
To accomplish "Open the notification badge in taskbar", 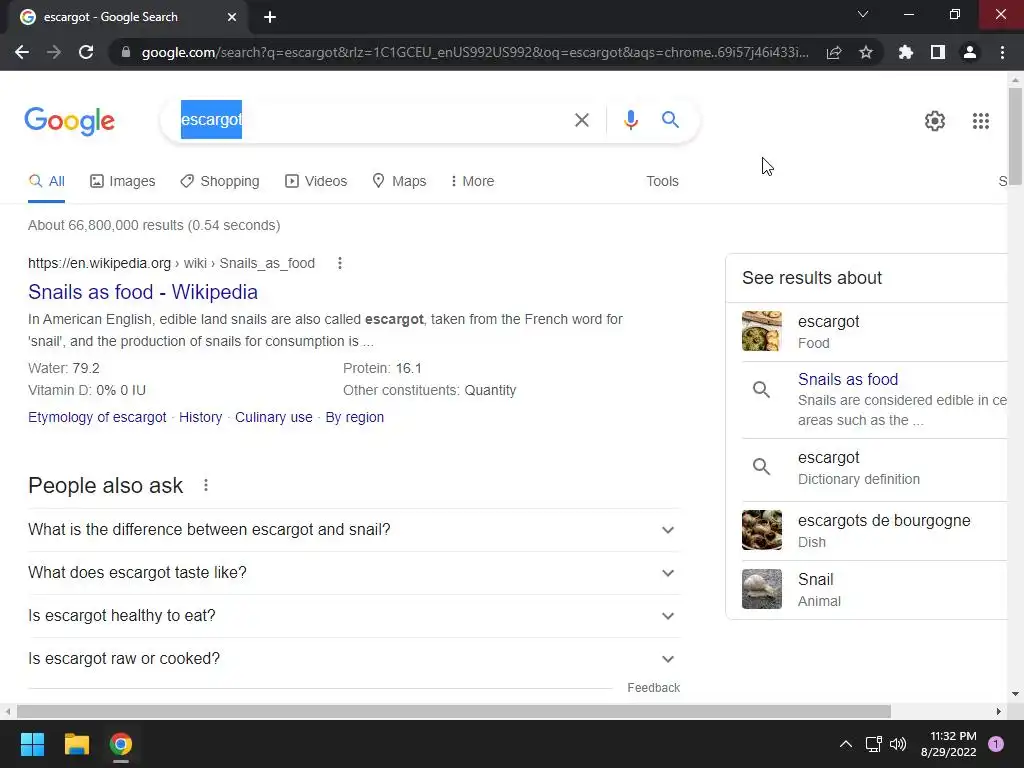I will (x=996, y=744).
